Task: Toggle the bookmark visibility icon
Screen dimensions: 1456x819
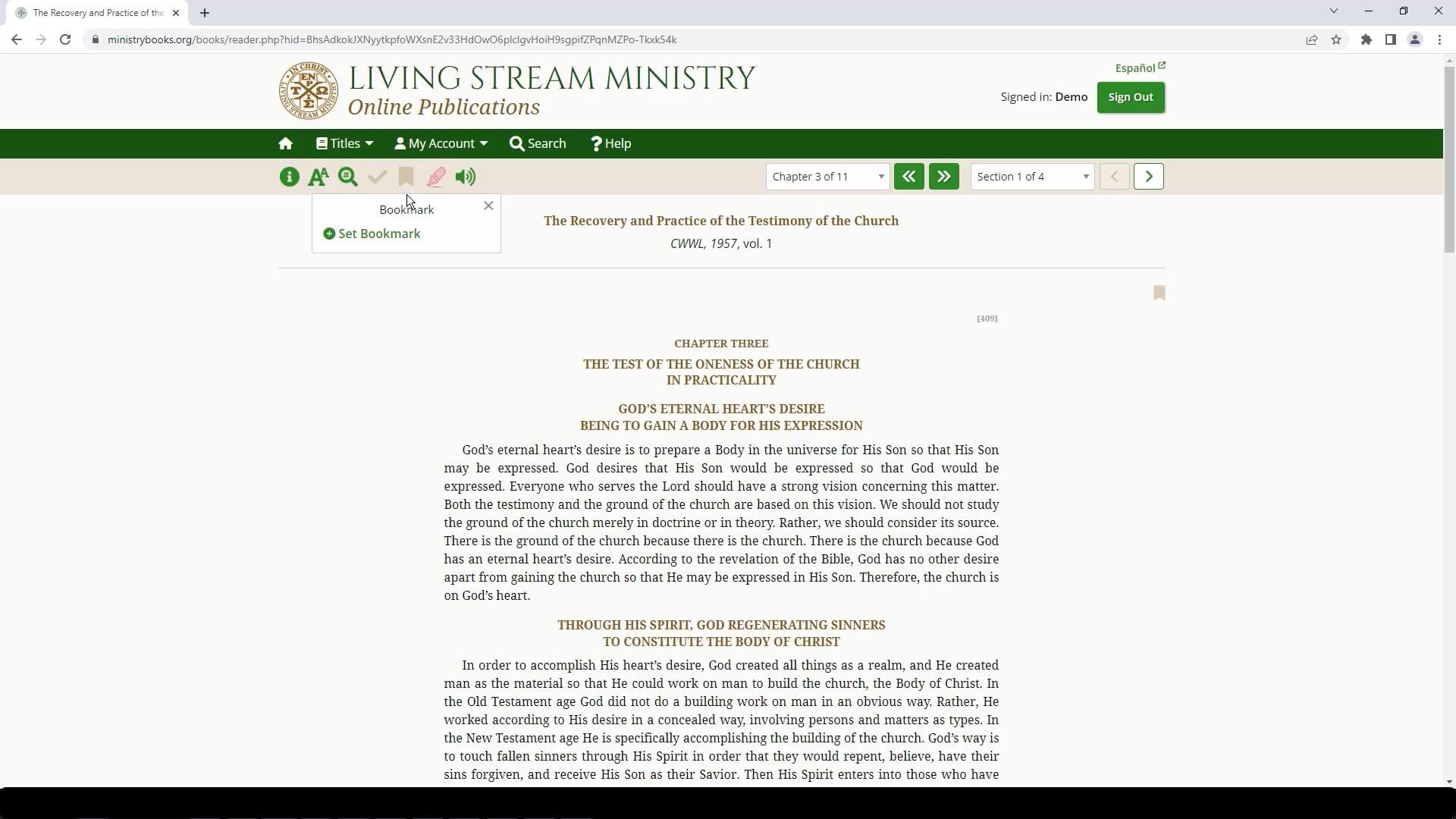Action: (406, 177)
